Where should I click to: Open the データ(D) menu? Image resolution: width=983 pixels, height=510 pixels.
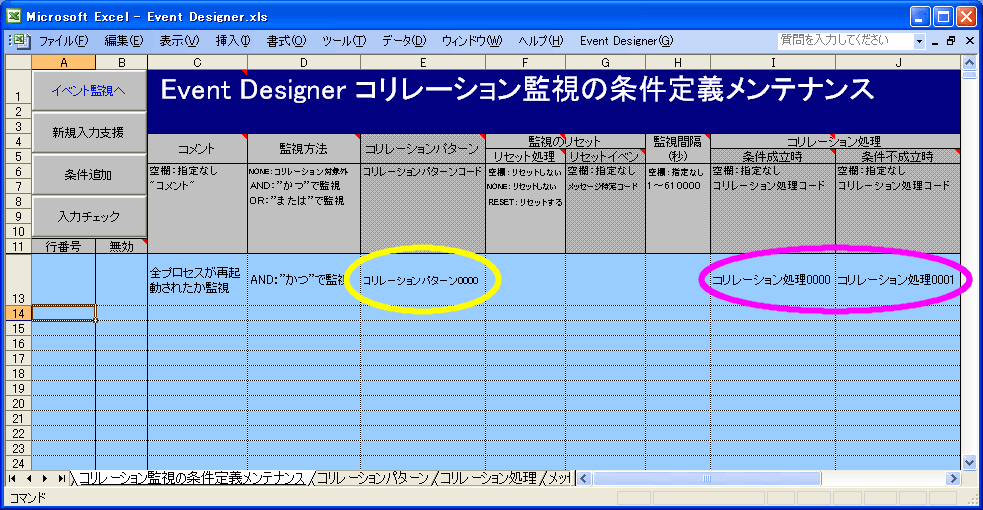(404, 41)
